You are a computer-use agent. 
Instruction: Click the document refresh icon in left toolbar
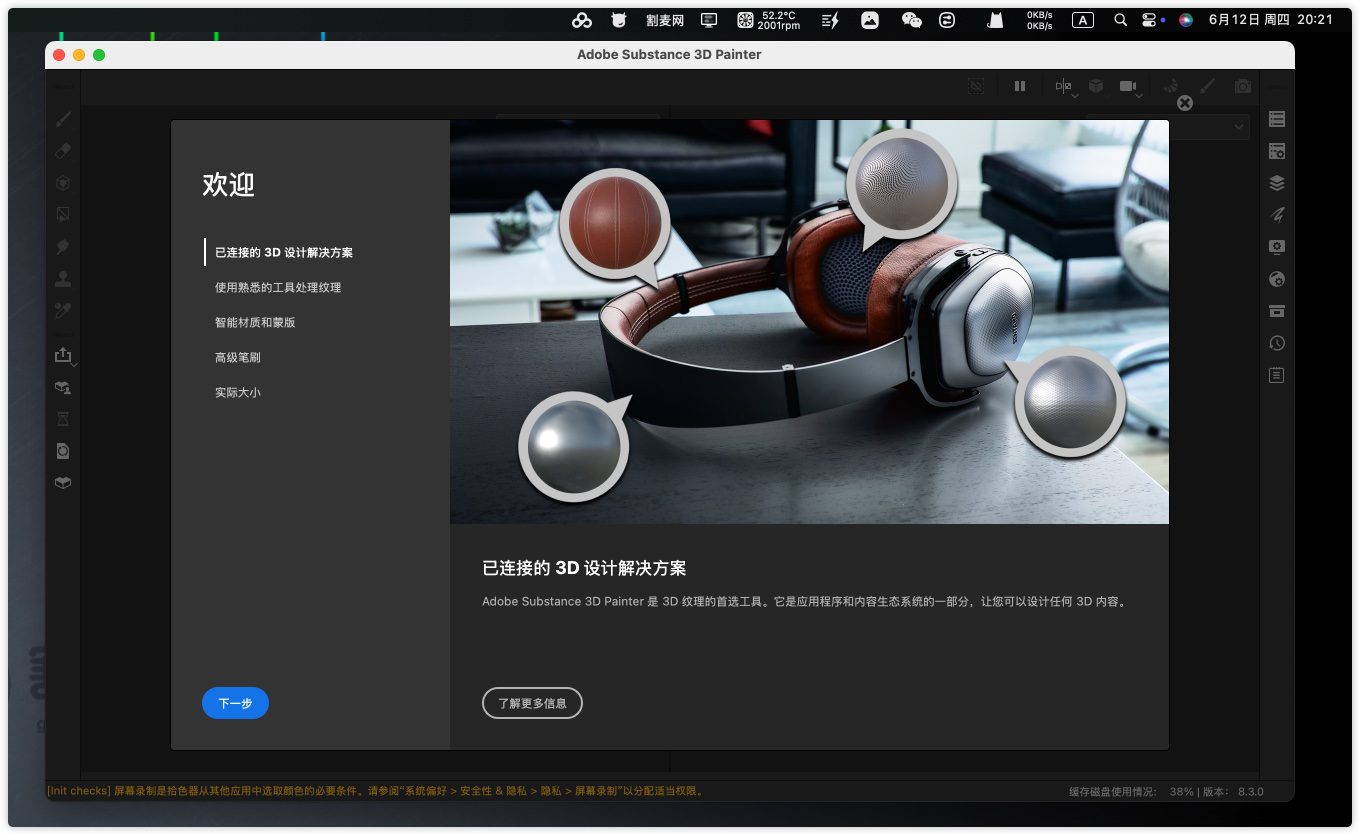63,451
